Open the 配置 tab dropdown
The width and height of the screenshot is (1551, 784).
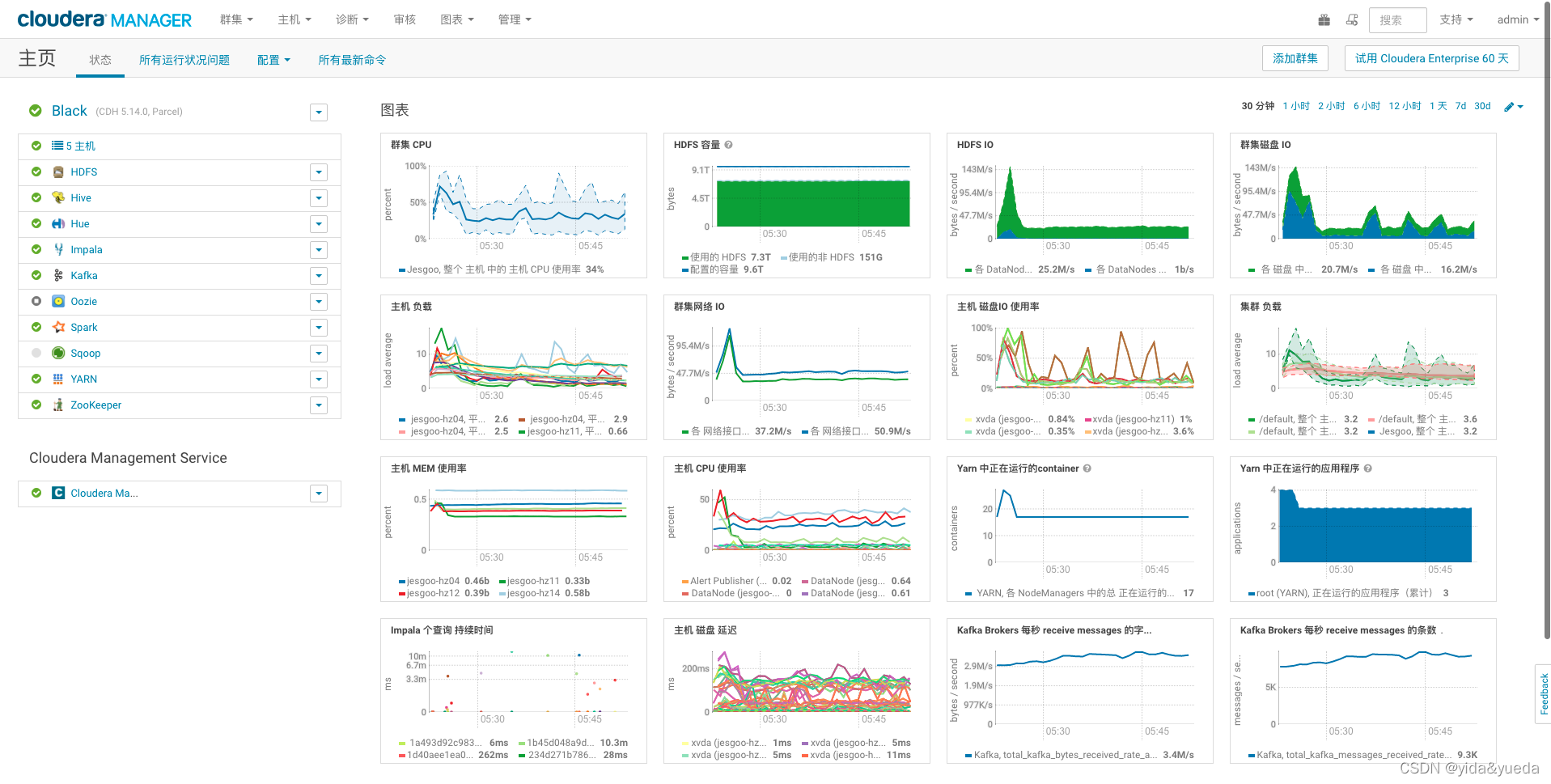click(273, 60)
